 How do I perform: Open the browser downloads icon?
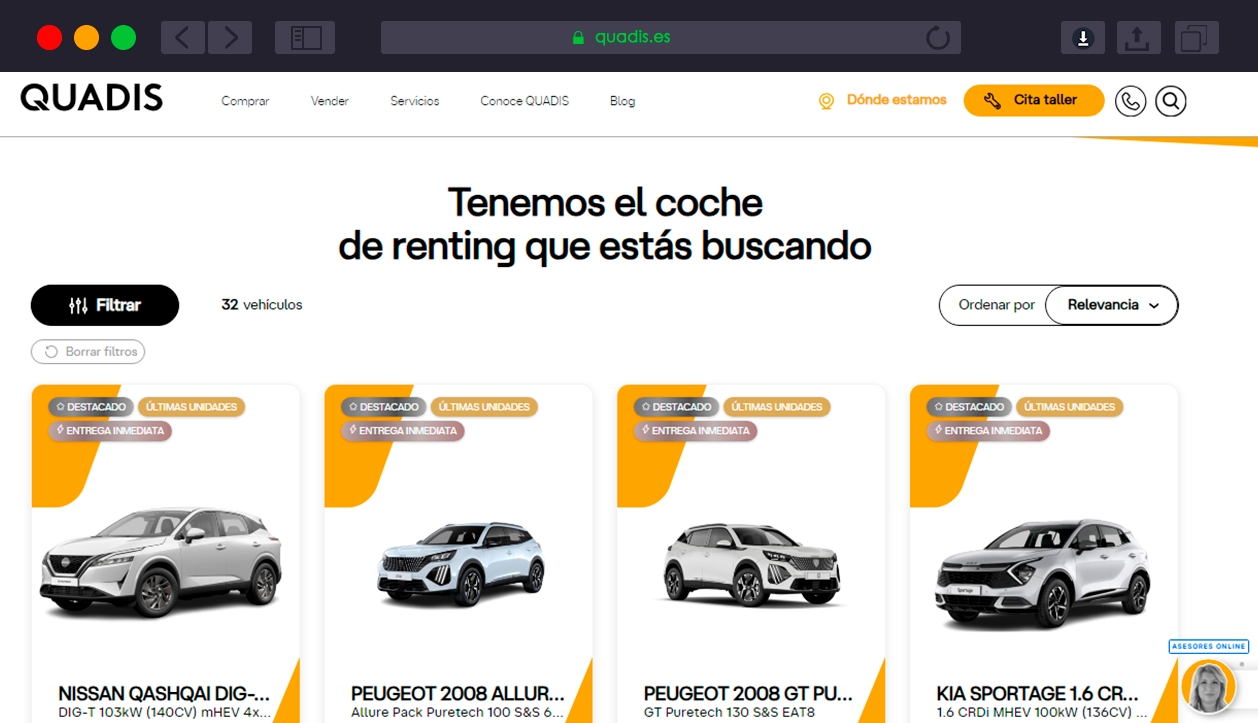[1082, 38]
